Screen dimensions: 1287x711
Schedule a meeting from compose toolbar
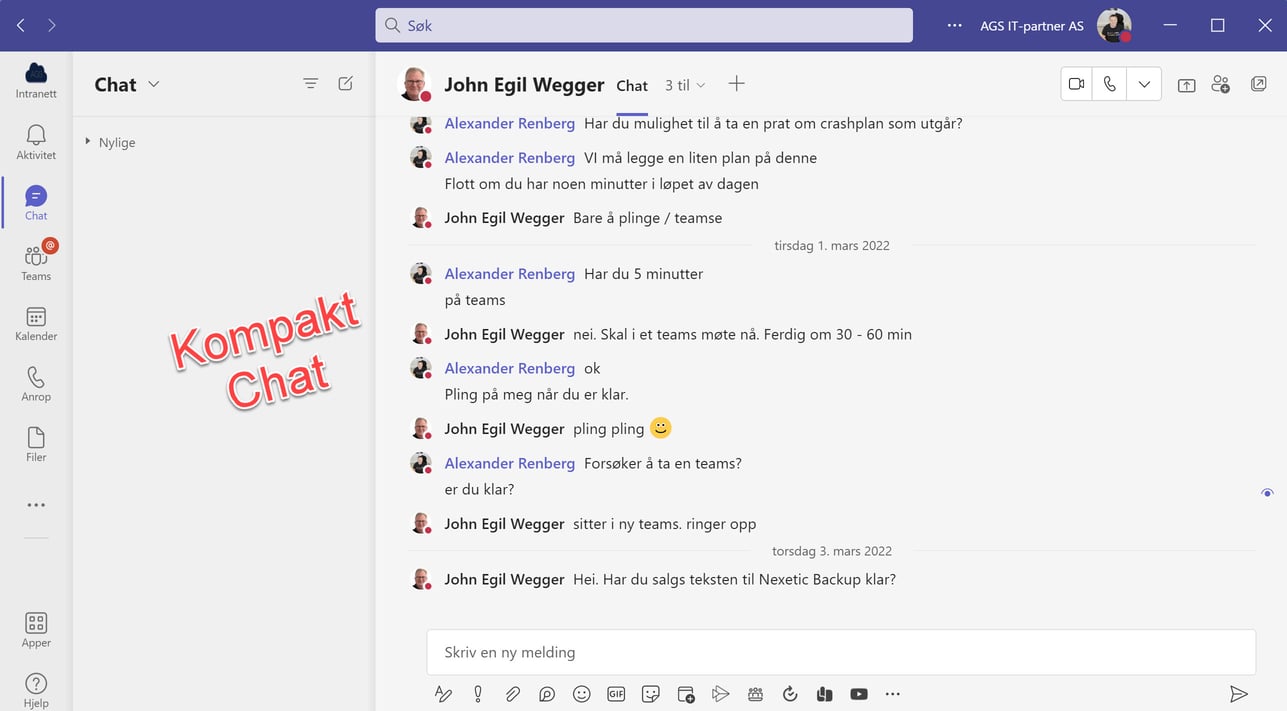click(686, 694)
